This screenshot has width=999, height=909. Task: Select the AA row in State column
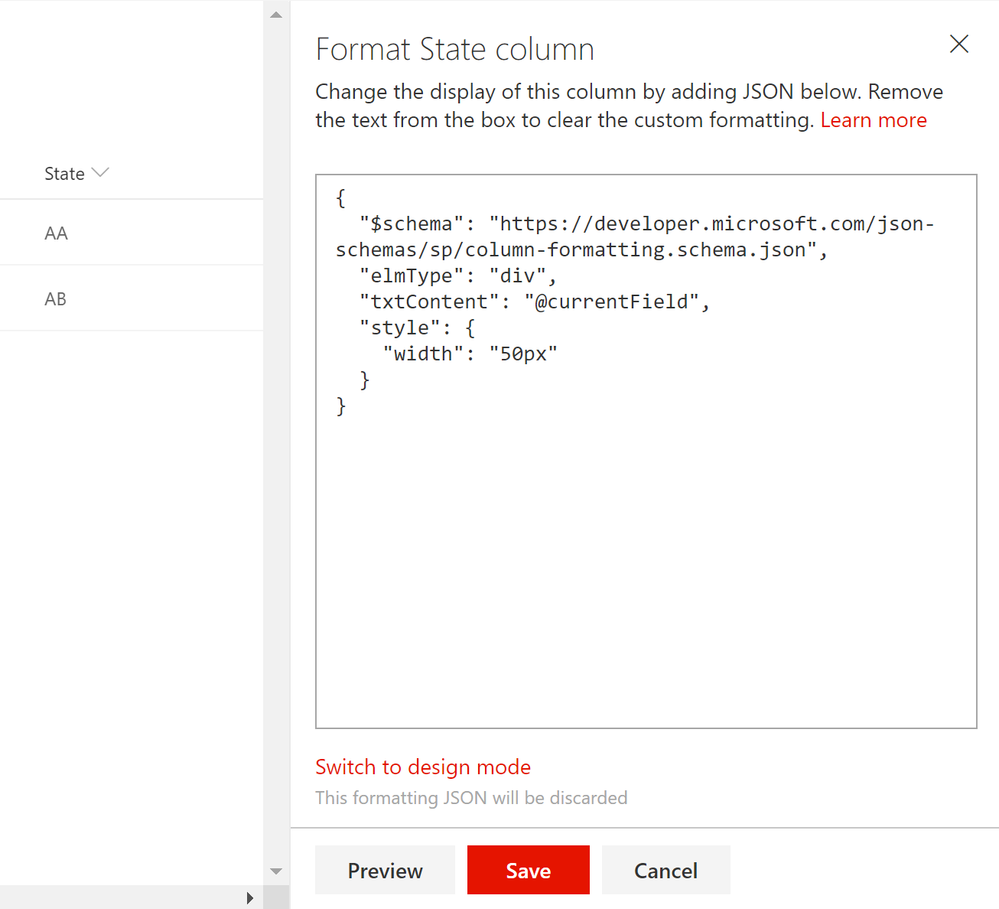tap(56, 233)
